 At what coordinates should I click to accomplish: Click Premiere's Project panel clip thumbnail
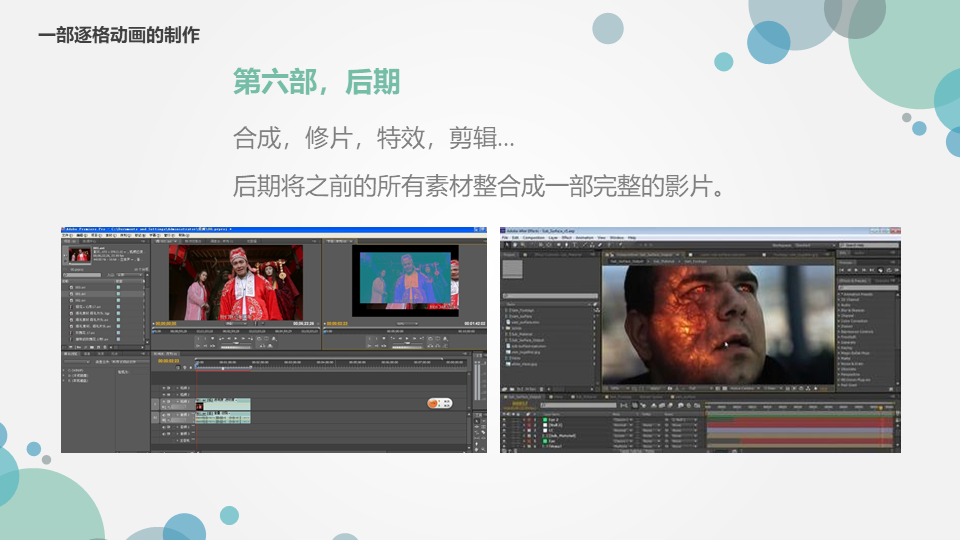coord(80,255)
